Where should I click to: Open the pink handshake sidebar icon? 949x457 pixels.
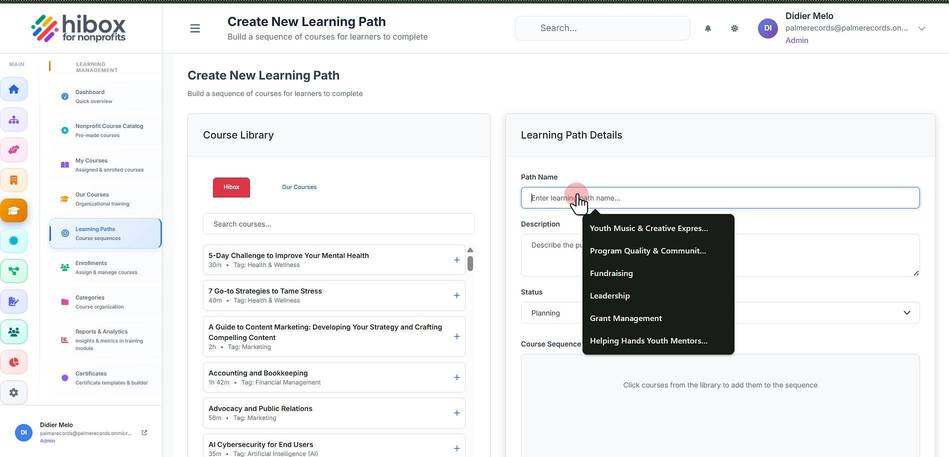pos(14,150)
